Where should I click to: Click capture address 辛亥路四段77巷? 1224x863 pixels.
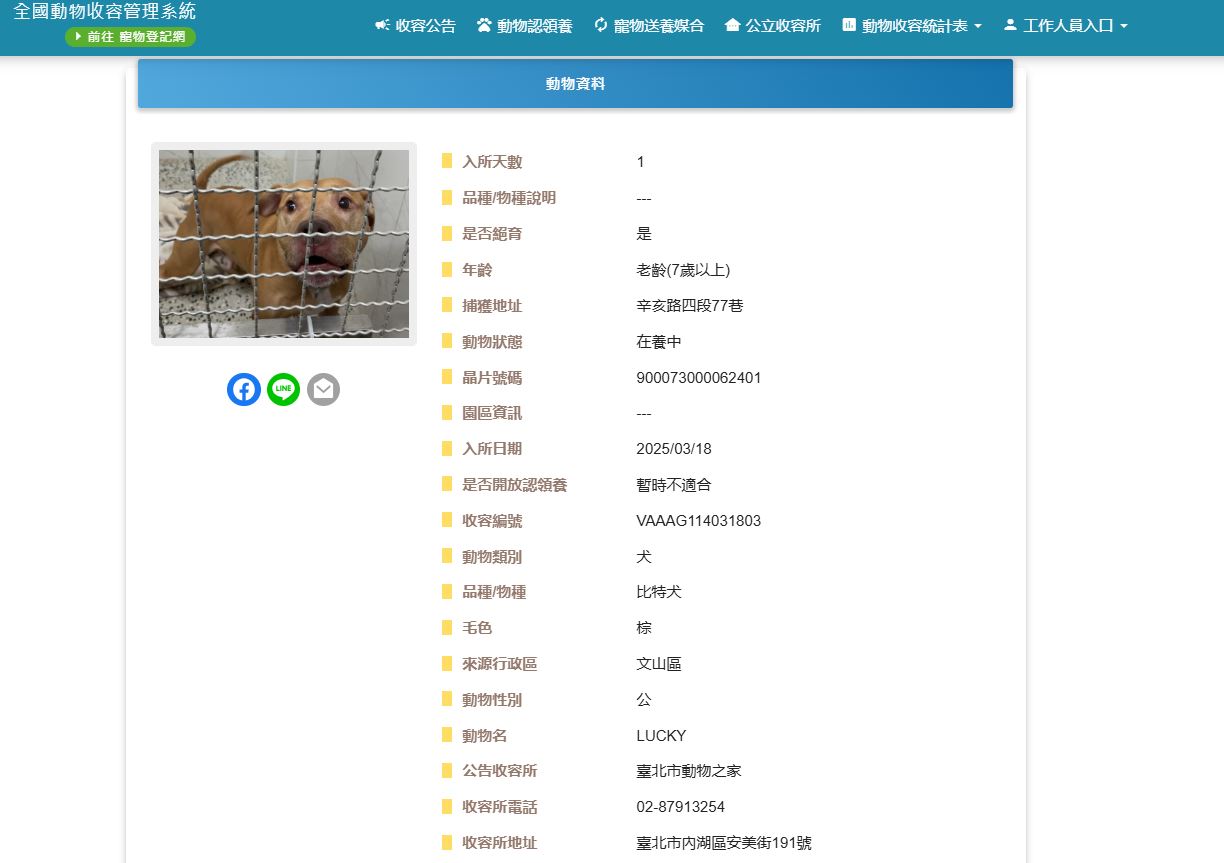point(690,306)
